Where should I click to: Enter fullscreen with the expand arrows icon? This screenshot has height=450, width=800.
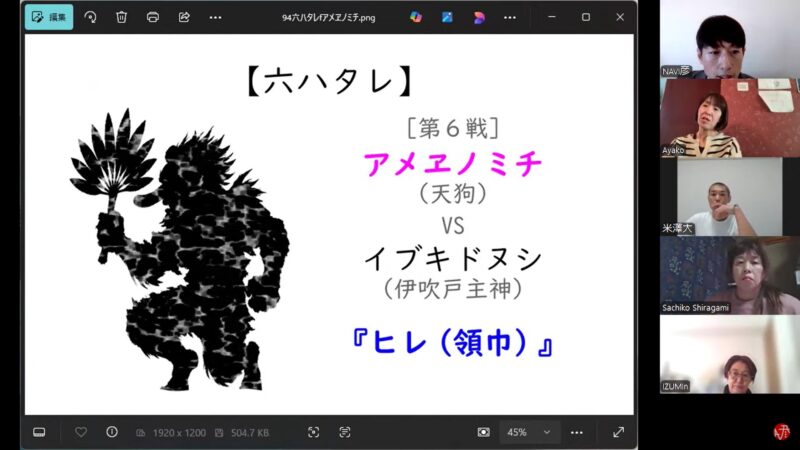coord(618,433)
